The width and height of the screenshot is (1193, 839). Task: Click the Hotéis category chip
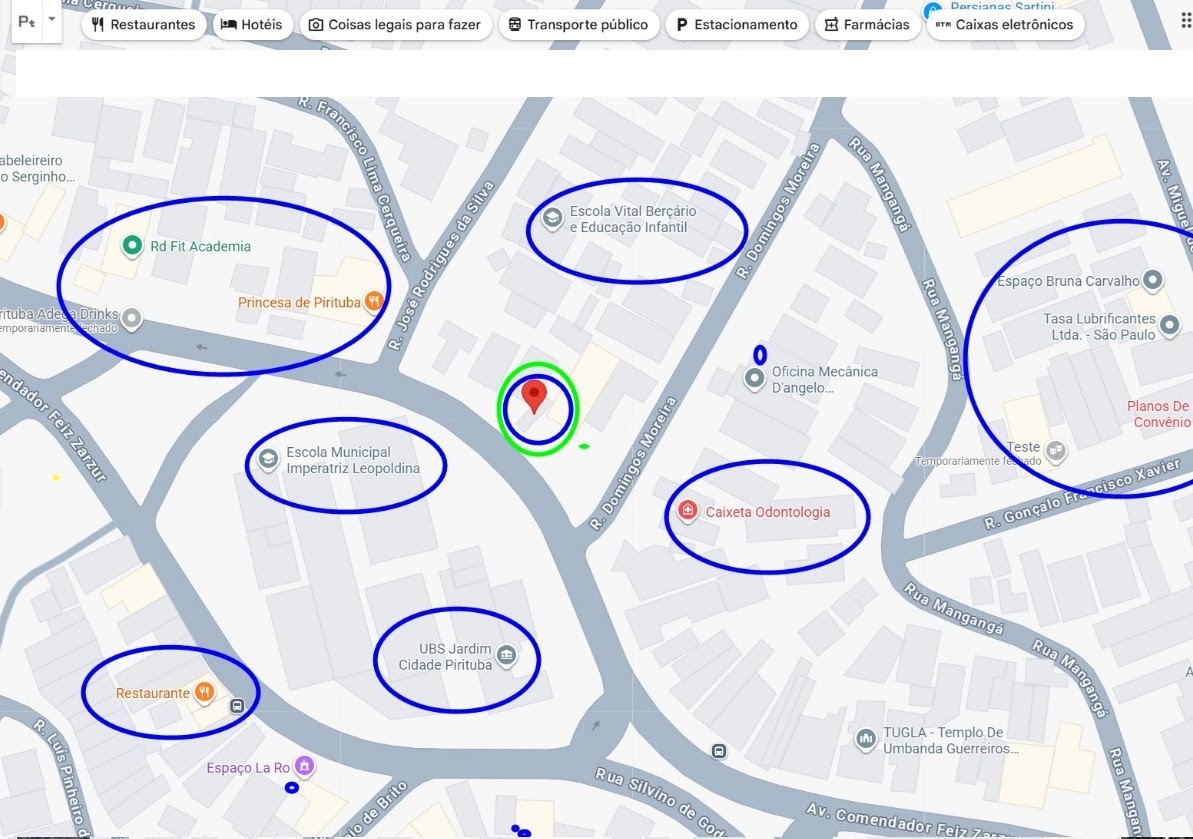pyautogui.click(x=252, y=24)
